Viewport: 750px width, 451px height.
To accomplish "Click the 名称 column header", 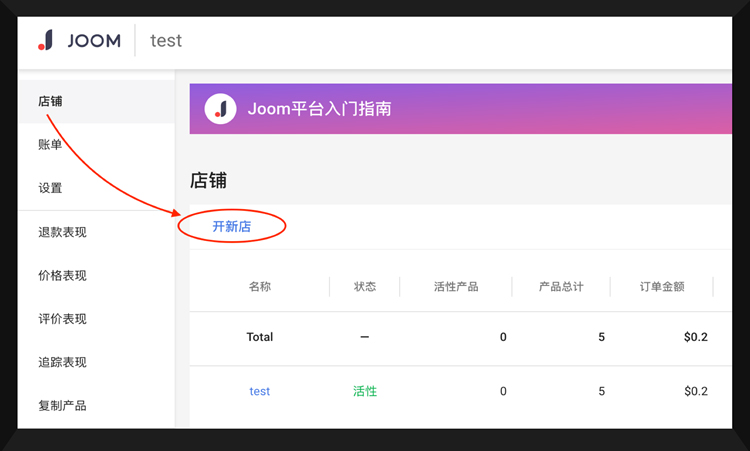I will pyautogui.click(x=260, y=286).
